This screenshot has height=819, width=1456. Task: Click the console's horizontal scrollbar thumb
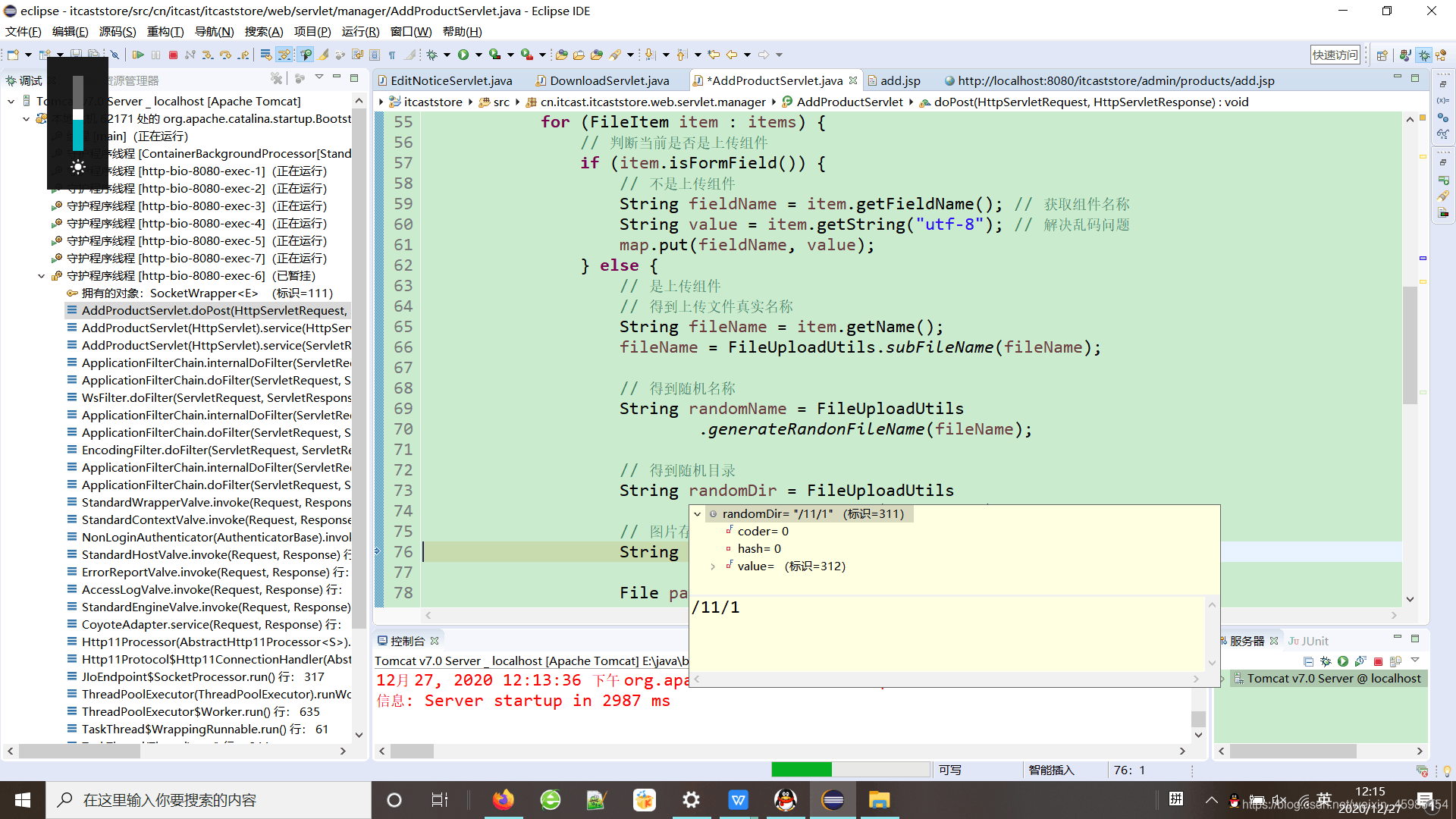pyautogui.click(x=412, y=752)
